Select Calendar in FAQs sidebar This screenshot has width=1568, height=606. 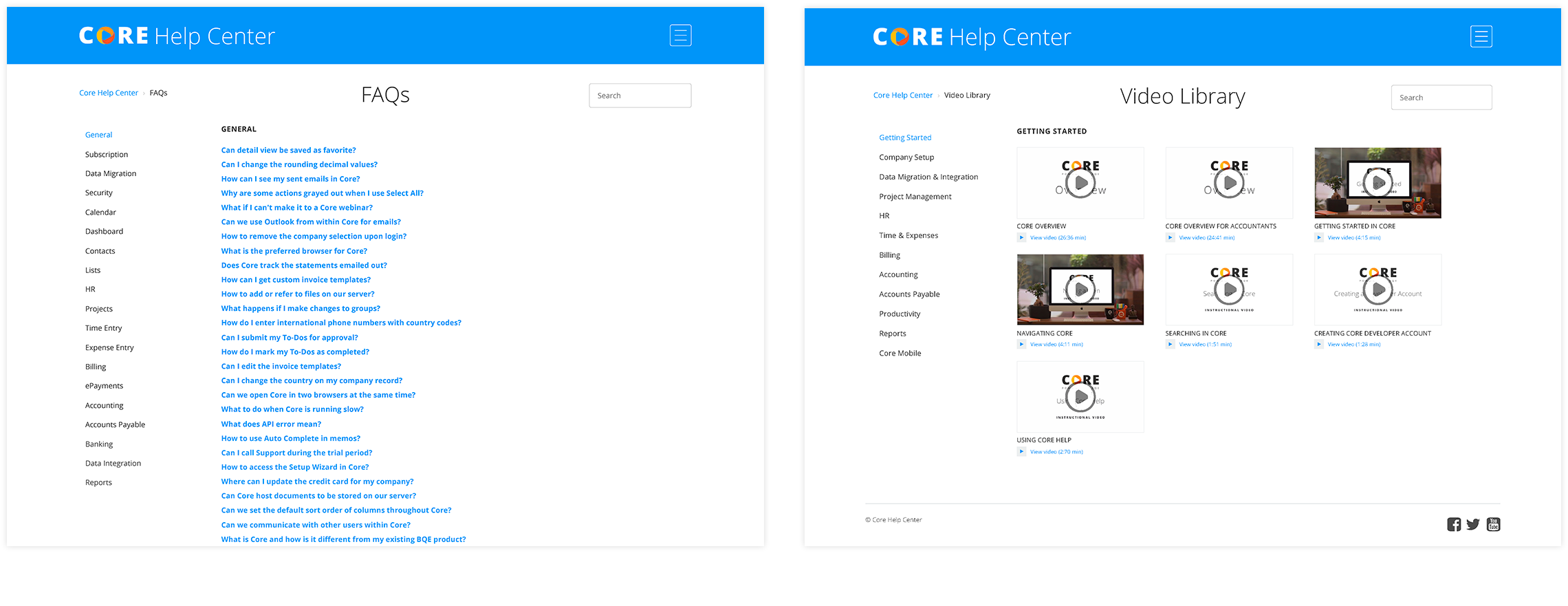(x=100, y=213)
